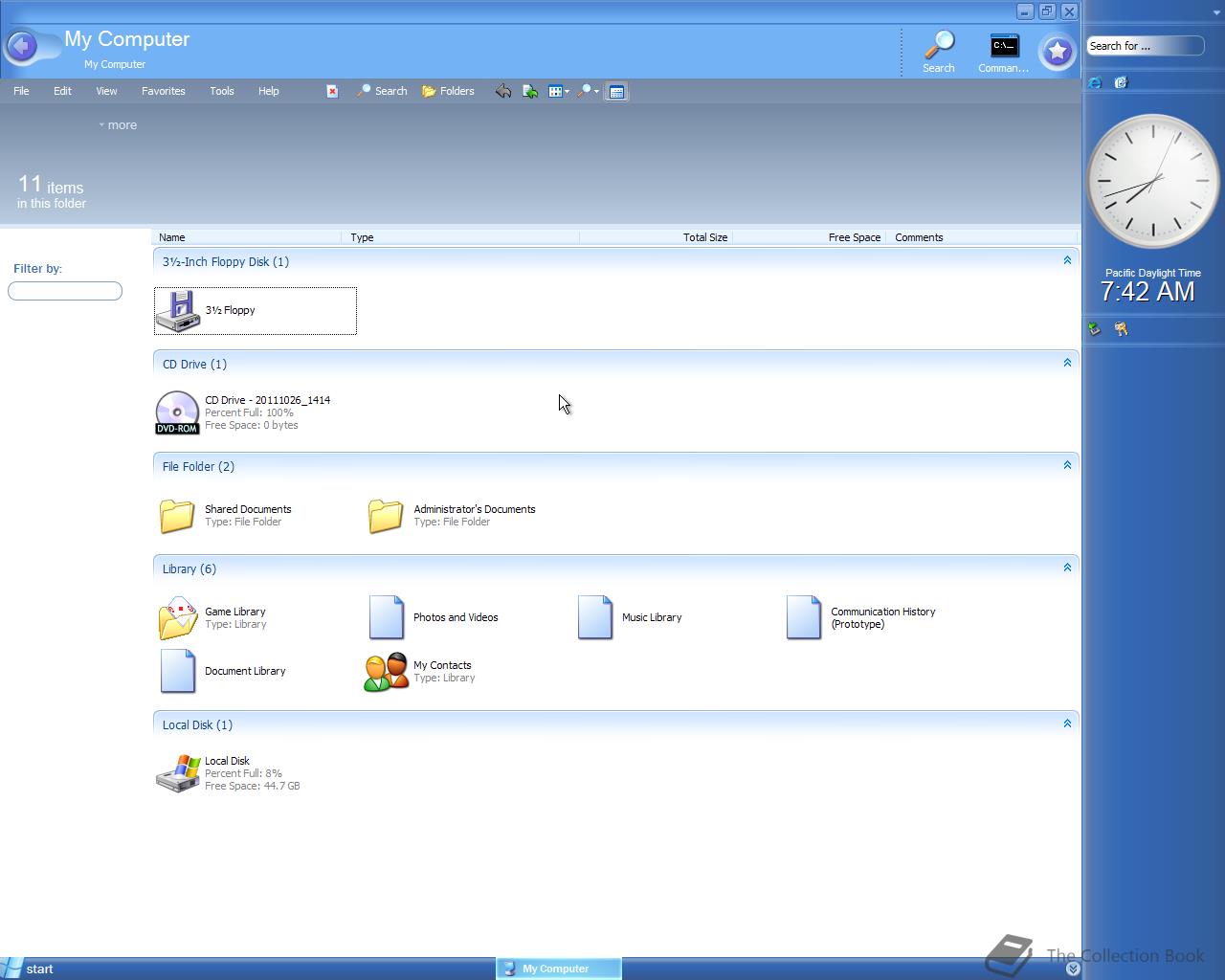Click the Filter by input field

coord(65,291)
